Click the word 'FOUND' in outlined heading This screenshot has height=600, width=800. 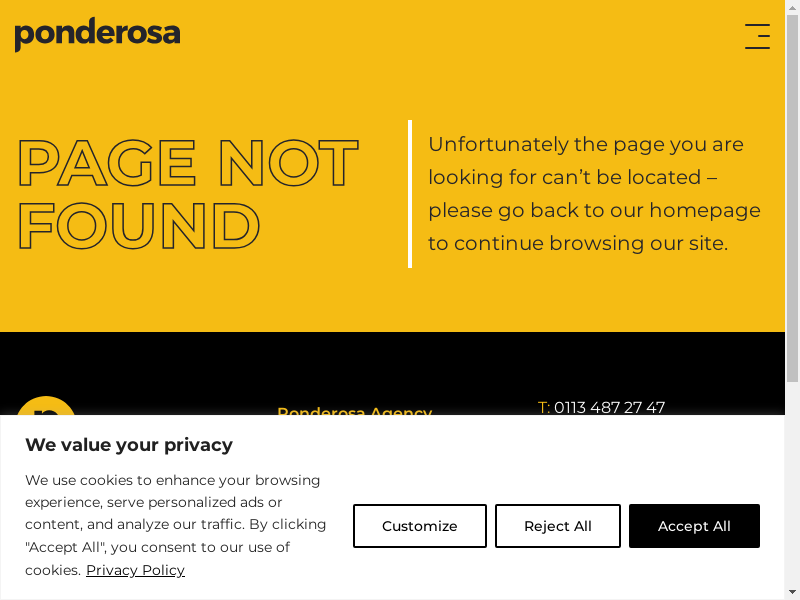(139, 227)
